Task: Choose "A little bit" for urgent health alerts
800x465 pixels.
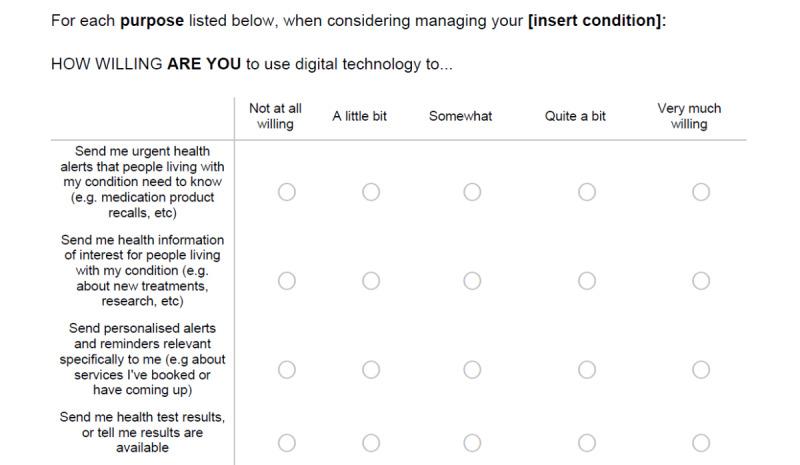Action: [371, 192]
